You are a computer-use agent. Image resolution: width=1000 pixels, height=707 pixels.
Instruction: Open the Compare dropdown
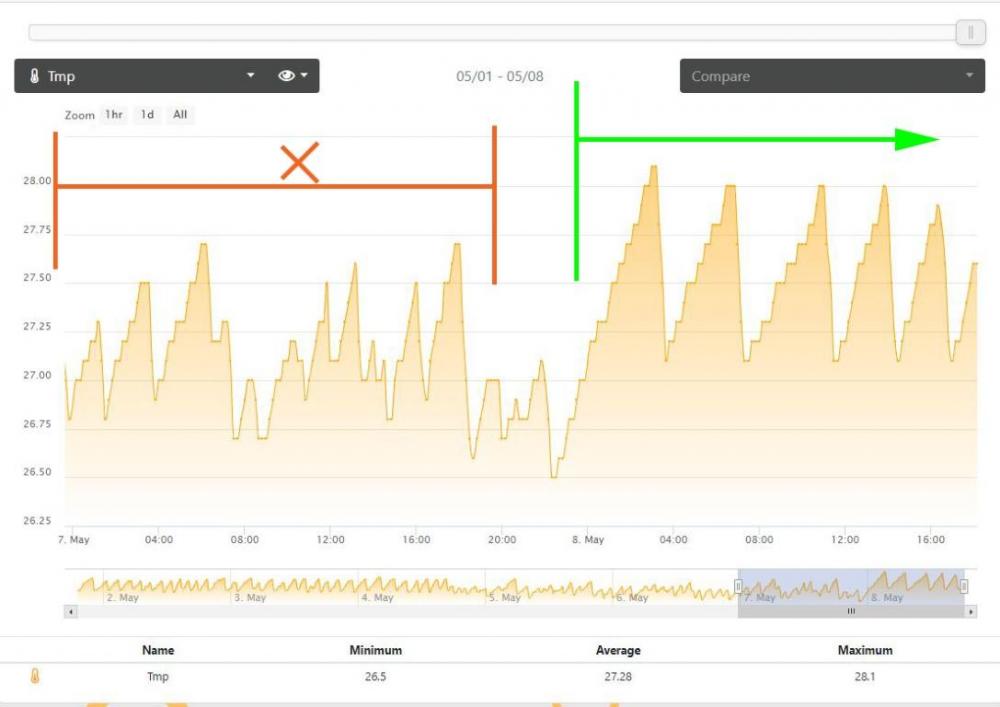832,76
